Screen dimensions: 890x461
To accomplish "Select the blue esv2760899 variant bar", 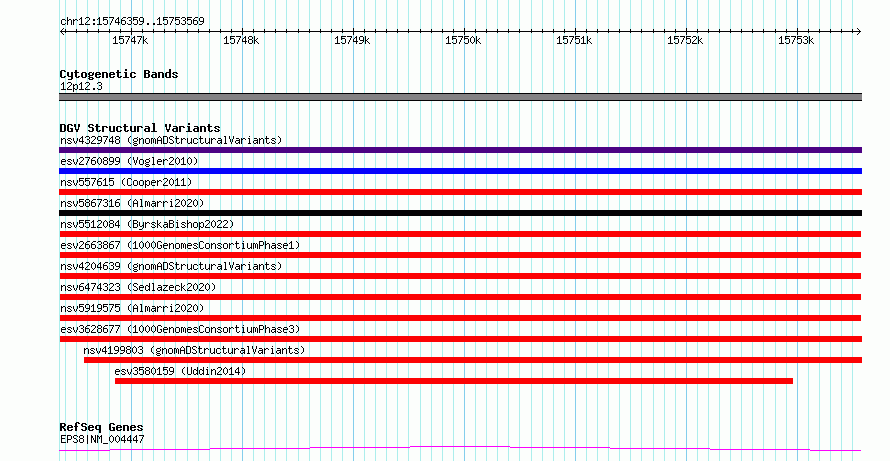I will (x=460, y=171).
